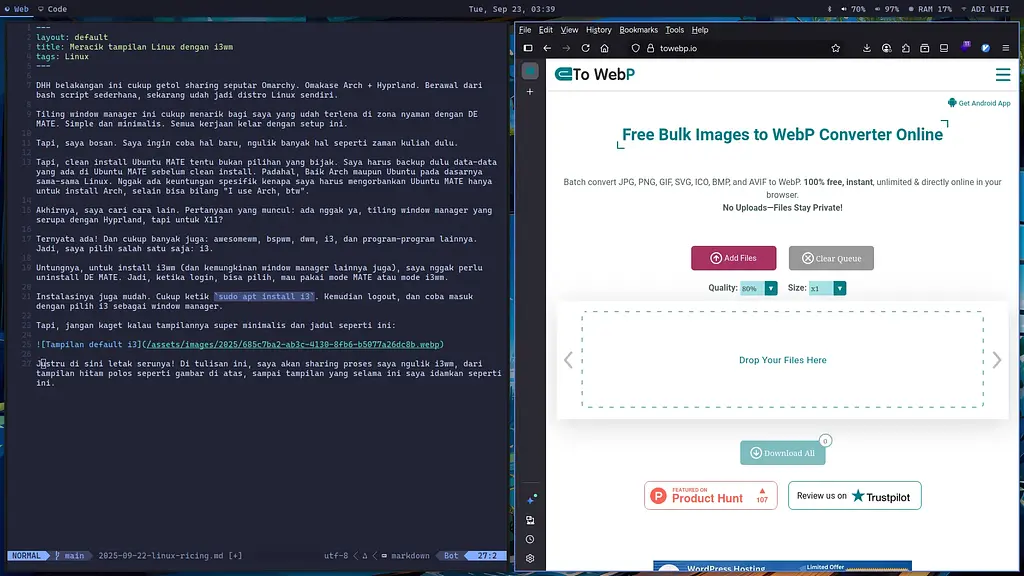Open synced tabs from the sidebar

tap(530, 520)
